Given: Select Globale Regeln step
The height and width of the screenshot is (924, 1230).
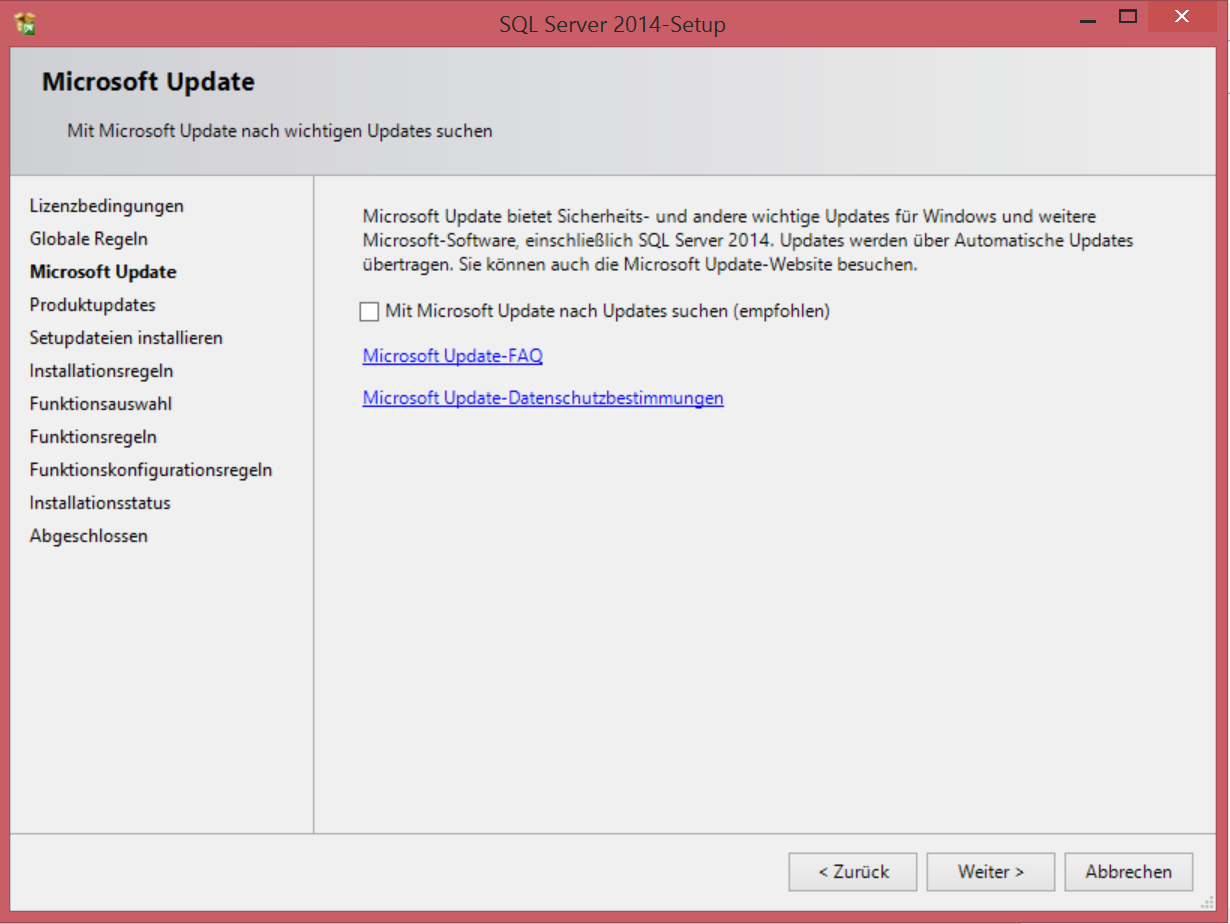Looking at the screenshot, I should (89, 239).
